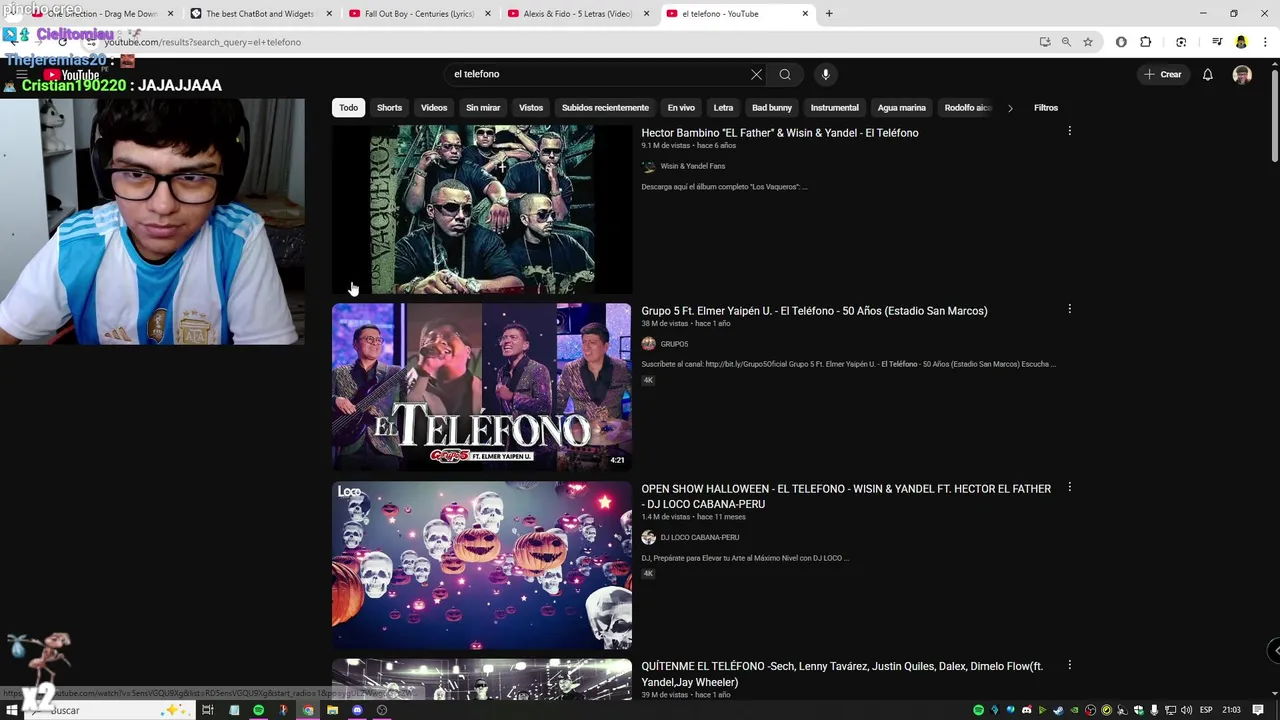Click the Grupo 5 El Teléfono thumbnail
Screen dimensions: 1280x720
(x=482, y=387)
